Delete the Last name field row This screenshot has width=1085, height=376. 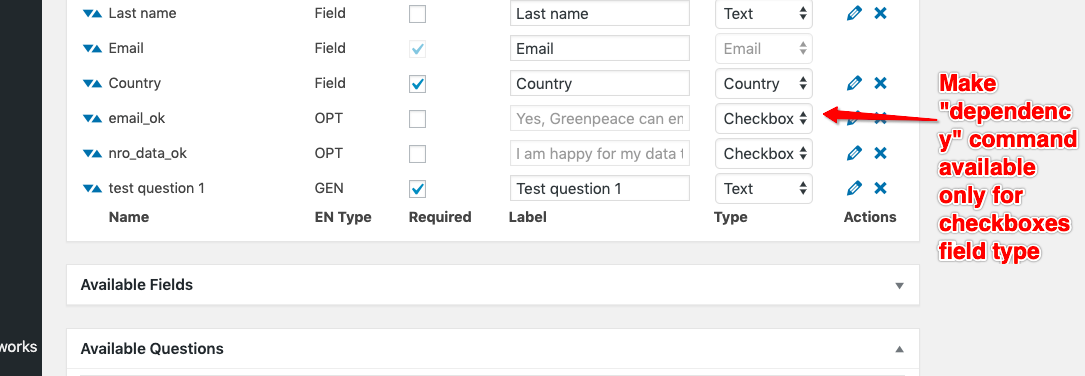point(880,13)
